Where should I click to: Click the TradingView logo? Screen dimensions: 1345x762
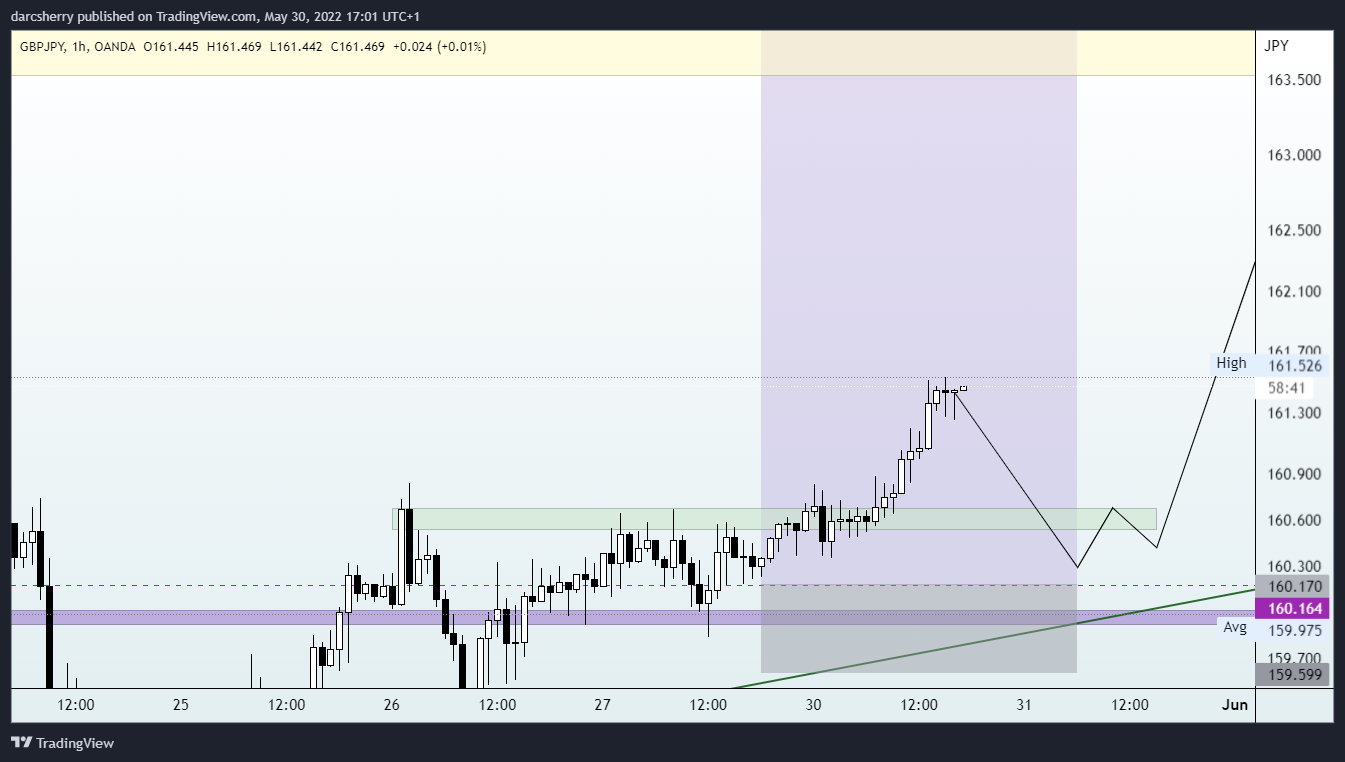62,743
